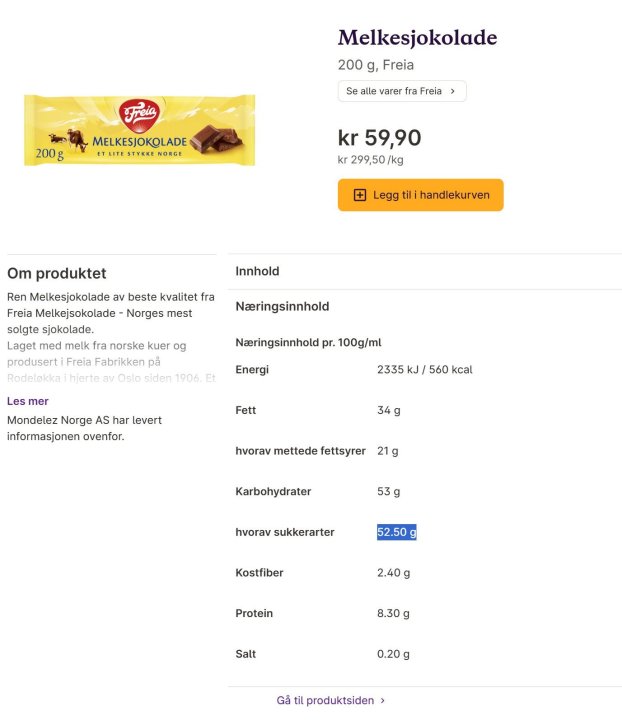The image size is (622, 720).
Task: Click the chevron next to Gå til produktsiden
Action: tap(383, 701)
